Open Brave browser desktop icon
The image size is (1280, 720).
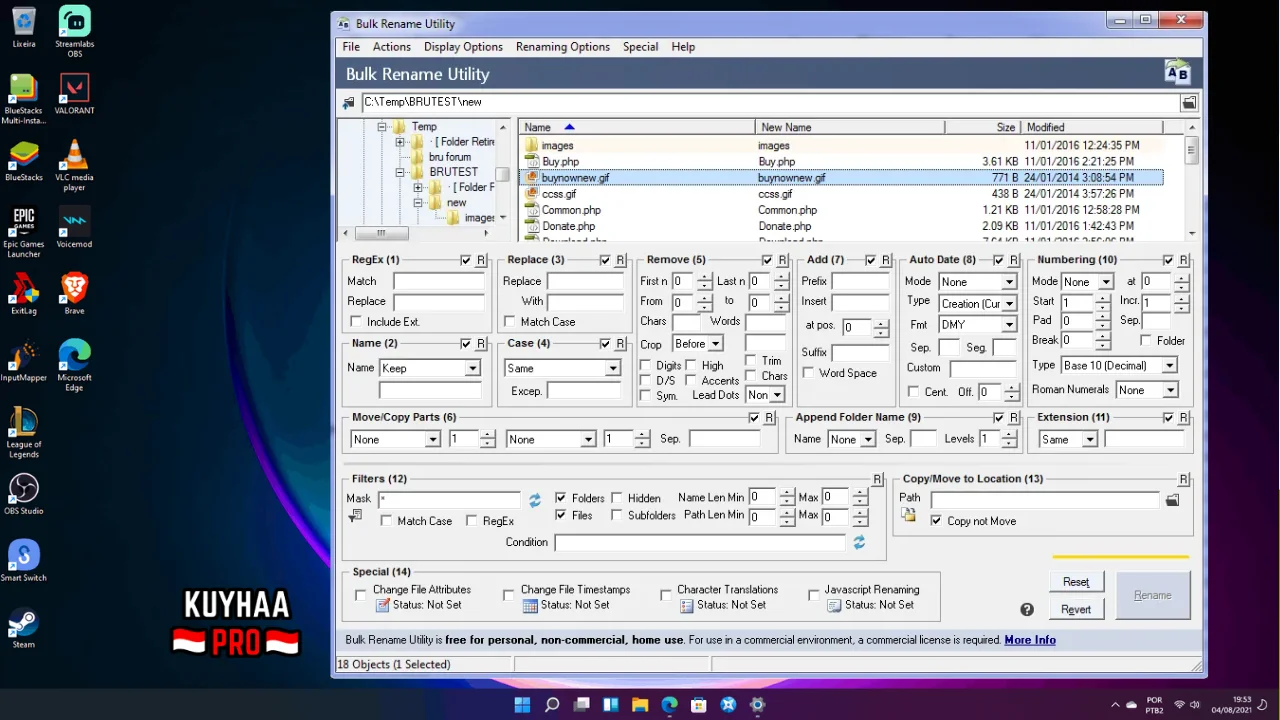pos(74,294)
